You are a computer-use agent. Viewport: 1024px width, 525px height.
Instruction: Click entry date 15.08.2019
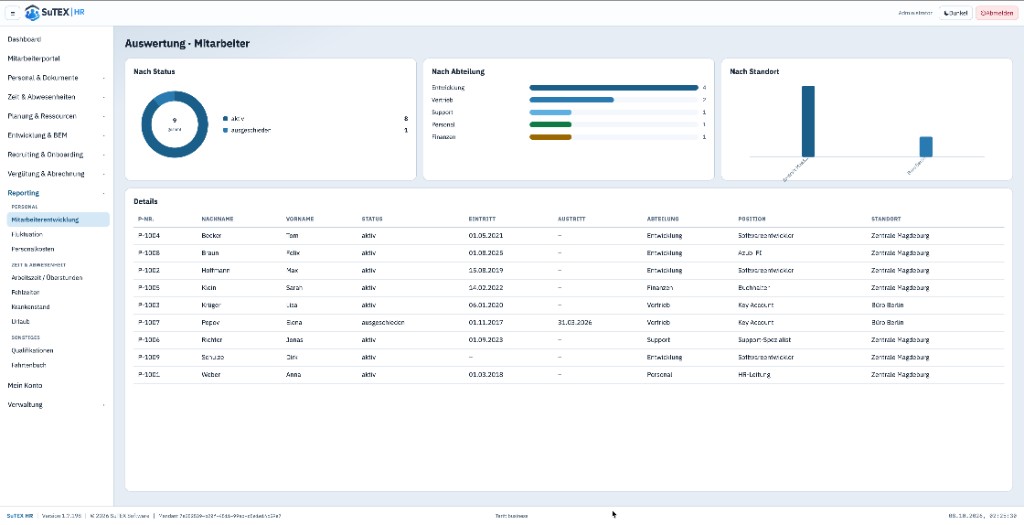(486, 270)
